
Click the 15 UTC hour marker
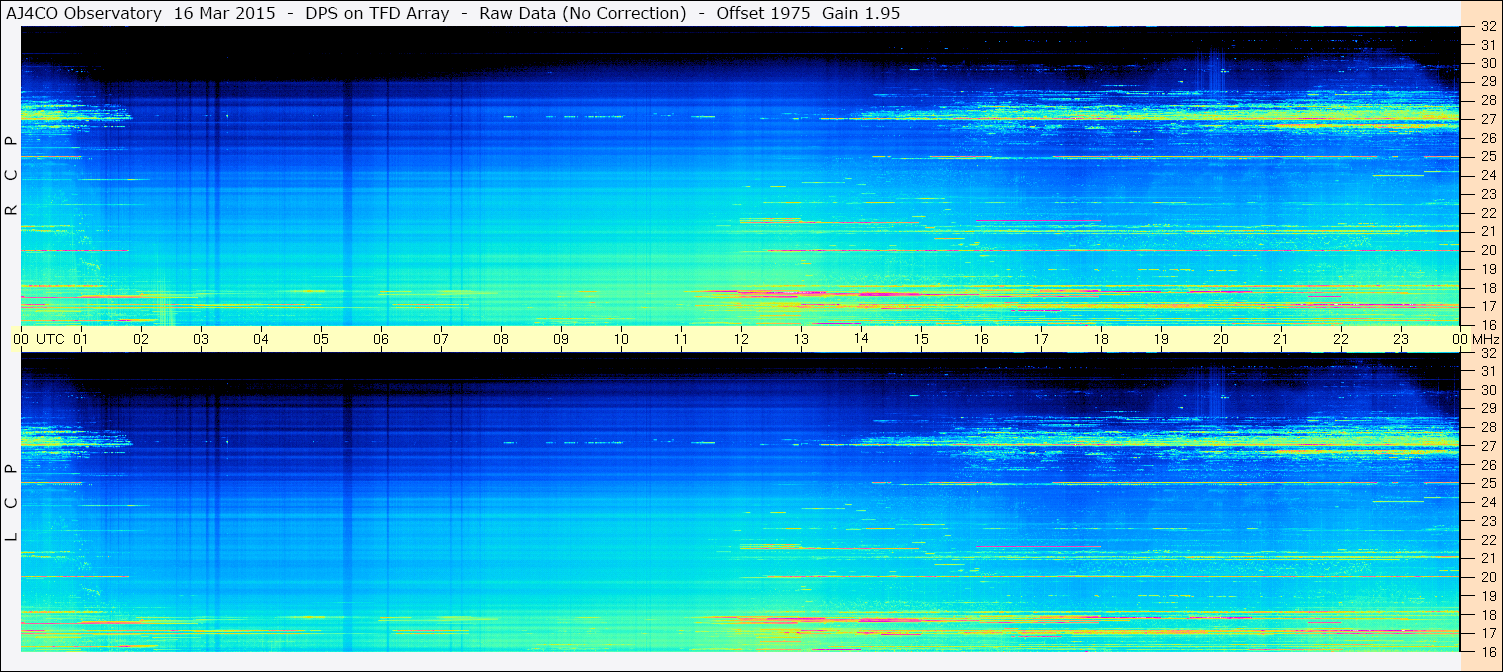(x=921, y=339)
